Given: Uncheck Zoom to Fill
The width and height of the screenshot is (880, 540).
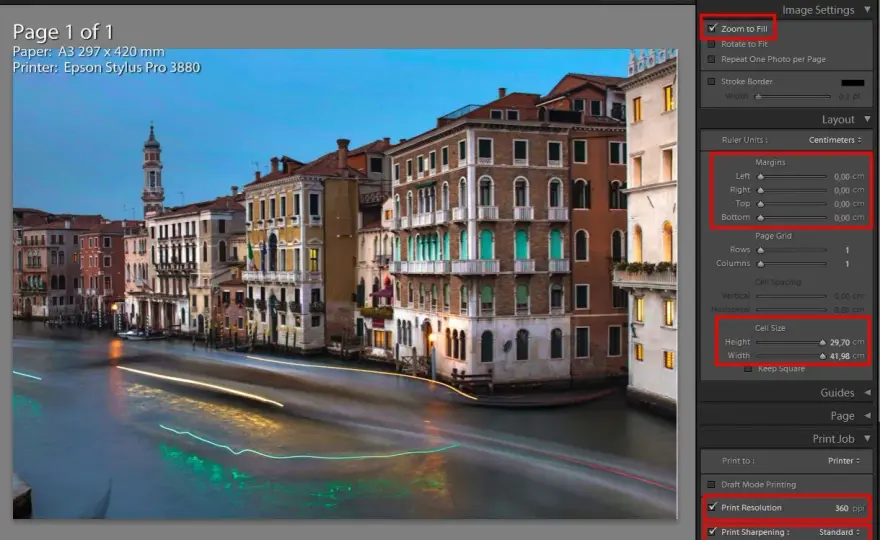Looking at the screenshot, I should pos(712,28).
